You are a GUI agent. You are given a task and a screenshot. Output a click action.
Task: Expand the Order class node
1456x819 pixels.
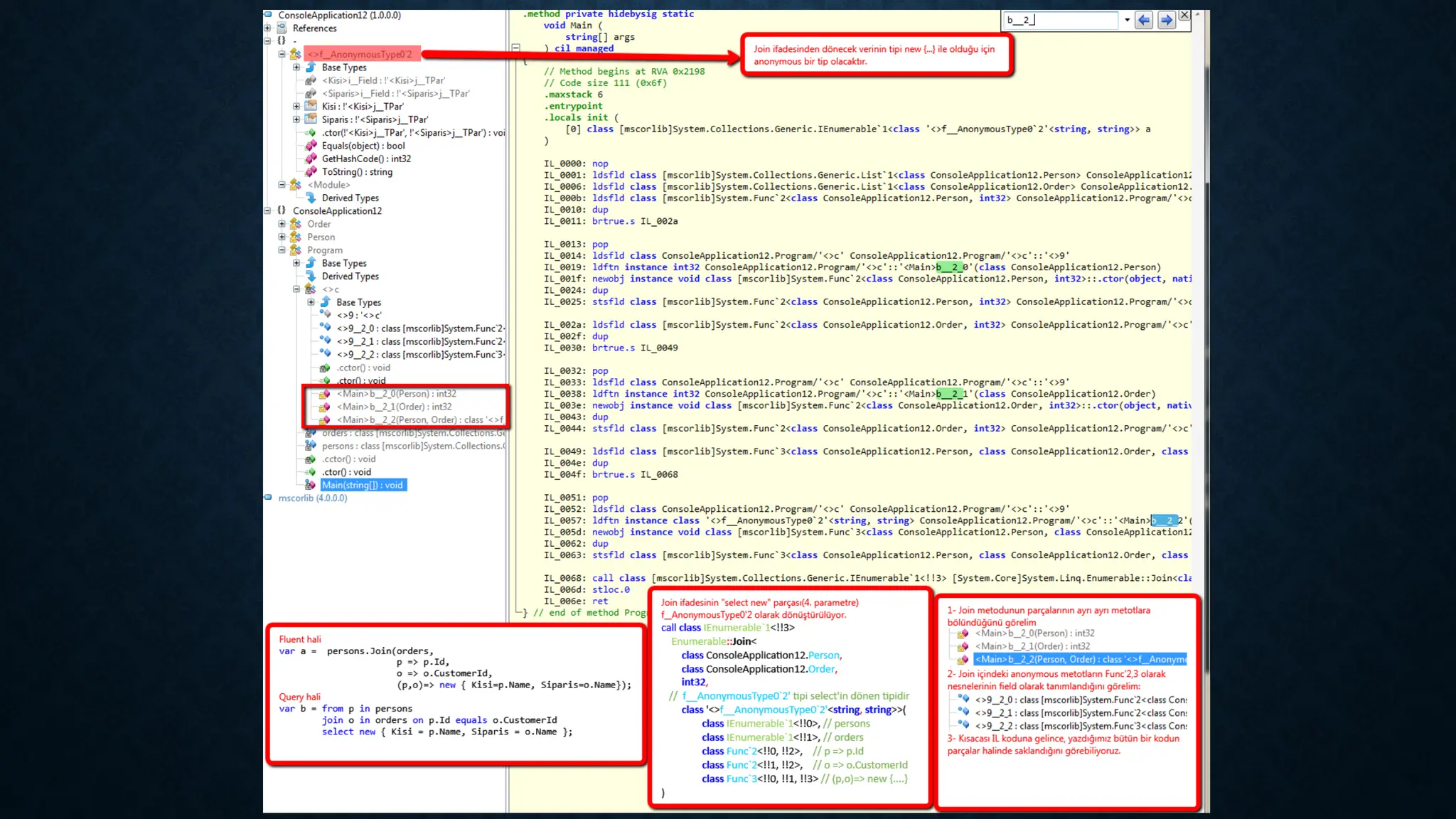point(282,224)
